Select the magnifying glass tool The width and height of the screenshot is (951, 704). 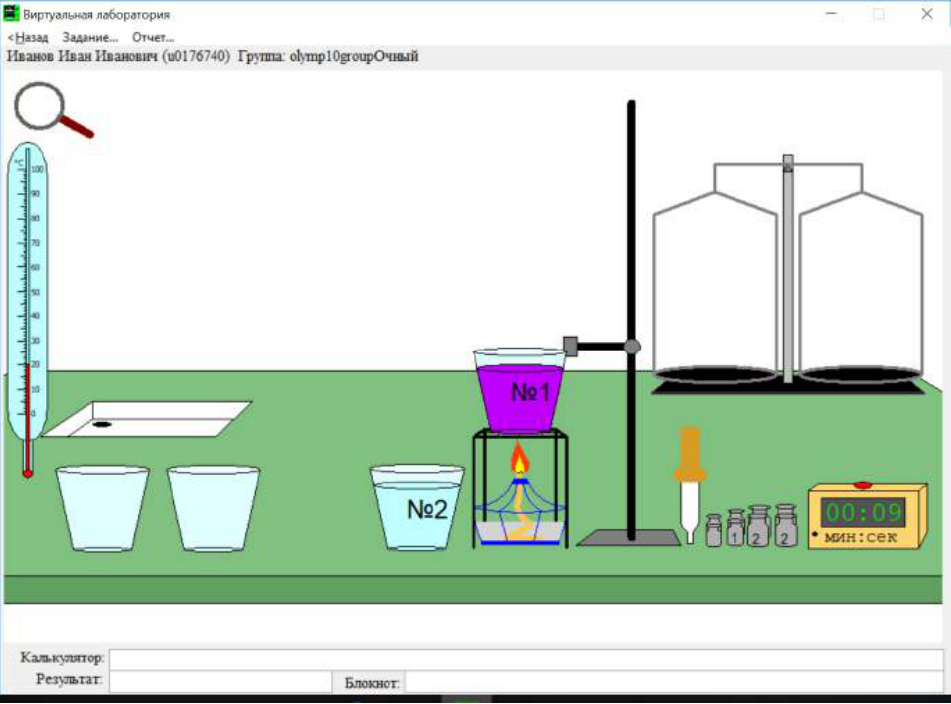point(53,110)
